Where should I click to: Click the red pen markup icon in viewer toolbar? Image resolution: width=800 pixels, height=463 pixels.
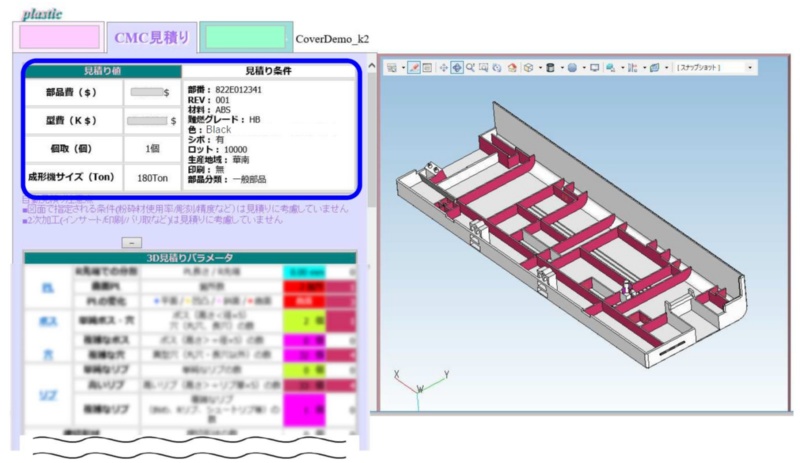(x=413, y=68)
